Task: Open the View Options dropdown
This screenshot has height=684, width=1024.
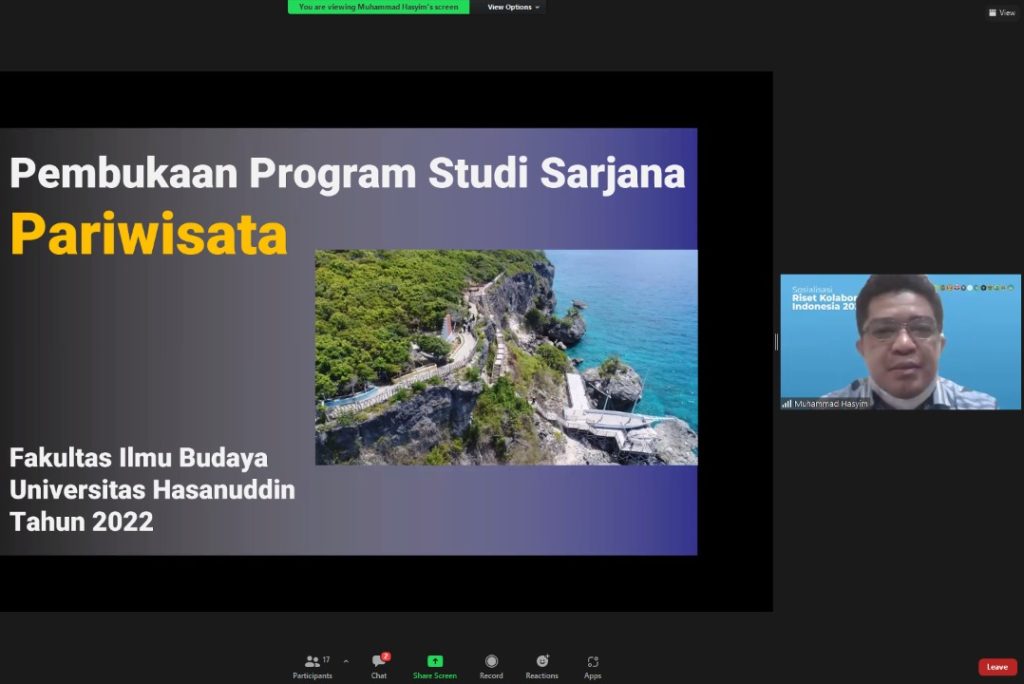Action: [x=512, y=7]
